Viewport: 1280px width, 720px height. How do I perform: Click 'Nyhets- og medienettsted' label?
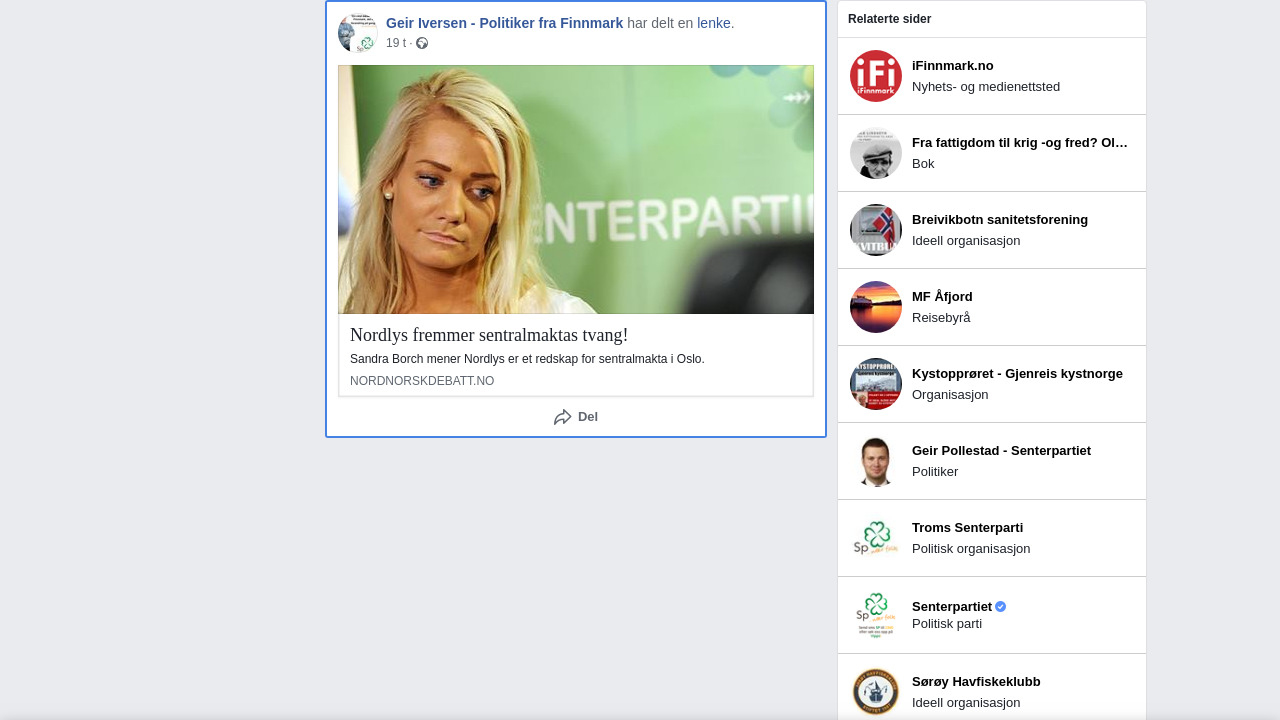(986, 87)
